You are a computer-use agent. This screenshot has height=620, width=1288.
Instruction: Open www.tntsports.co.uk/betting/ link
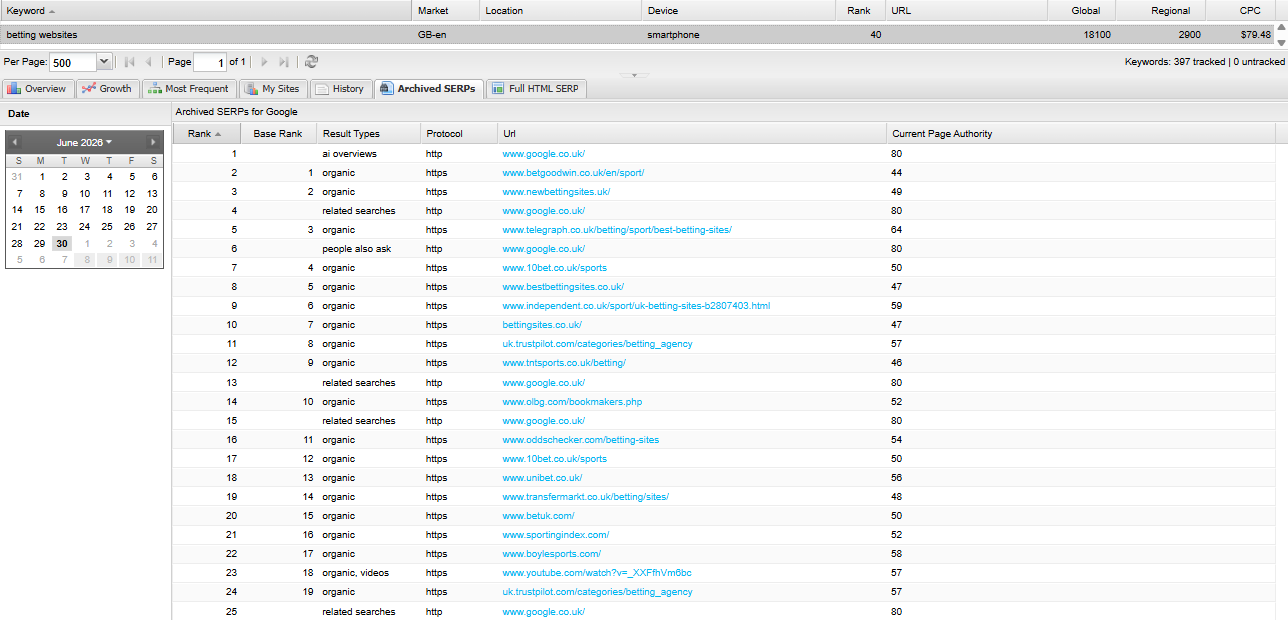564,363
